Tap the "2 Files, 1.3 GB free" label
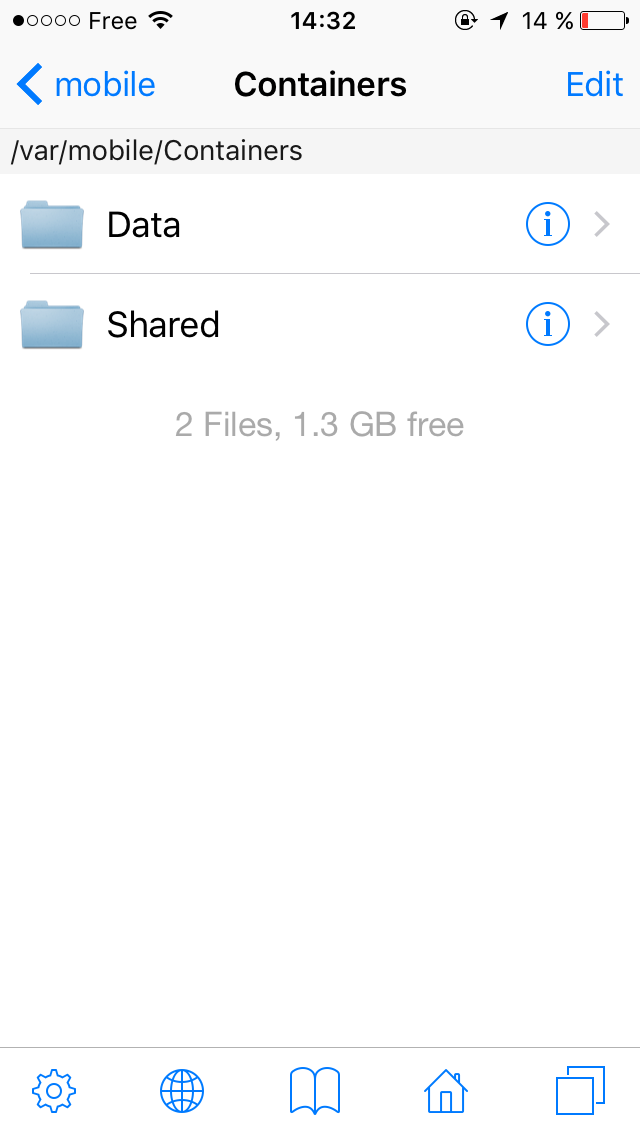This screenshot has height=1136, width=640. pyautogui.click(x=320, y=425)
